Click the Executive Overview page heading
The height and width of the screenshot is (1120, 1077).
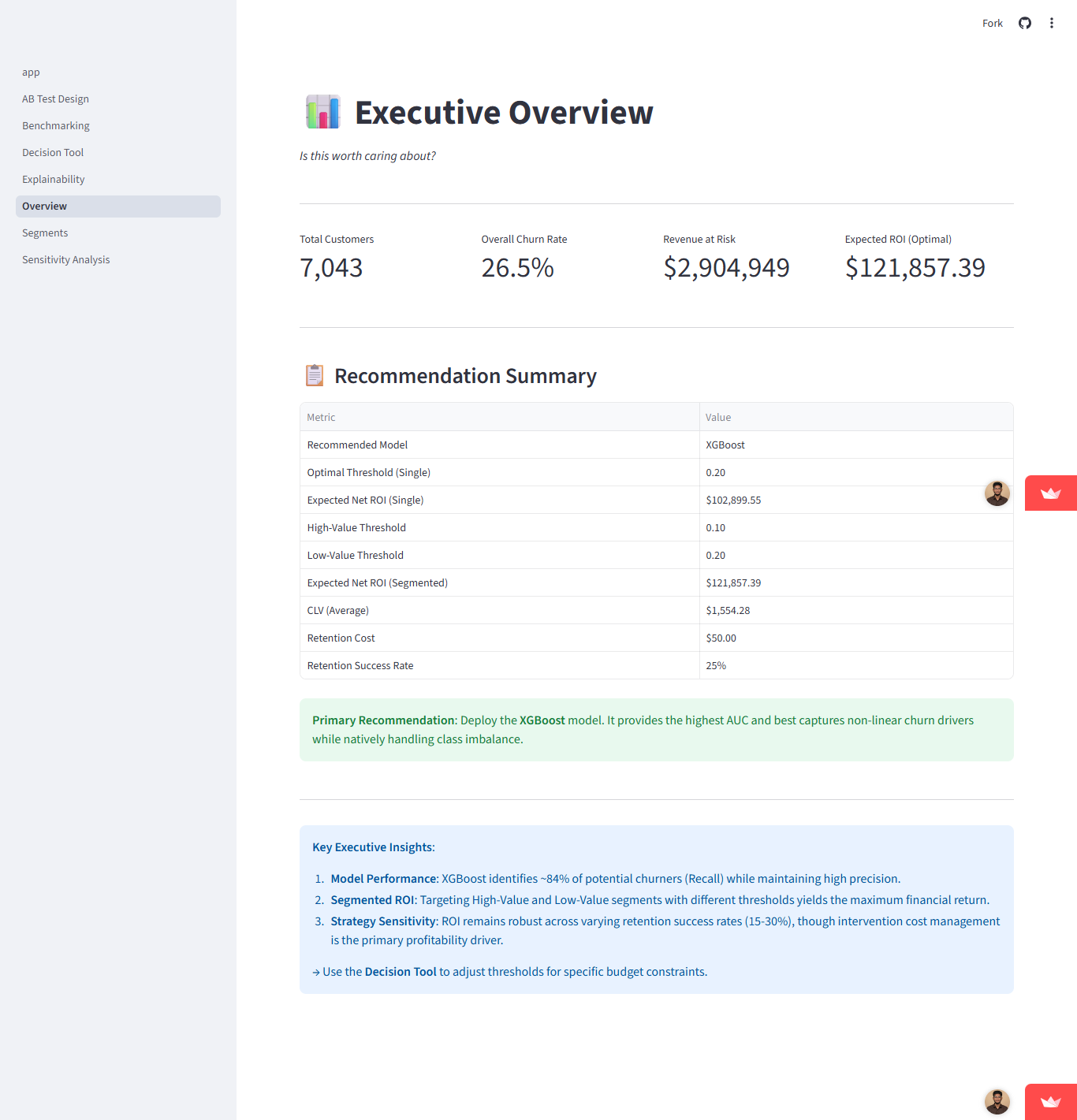(x=504, y=113)
